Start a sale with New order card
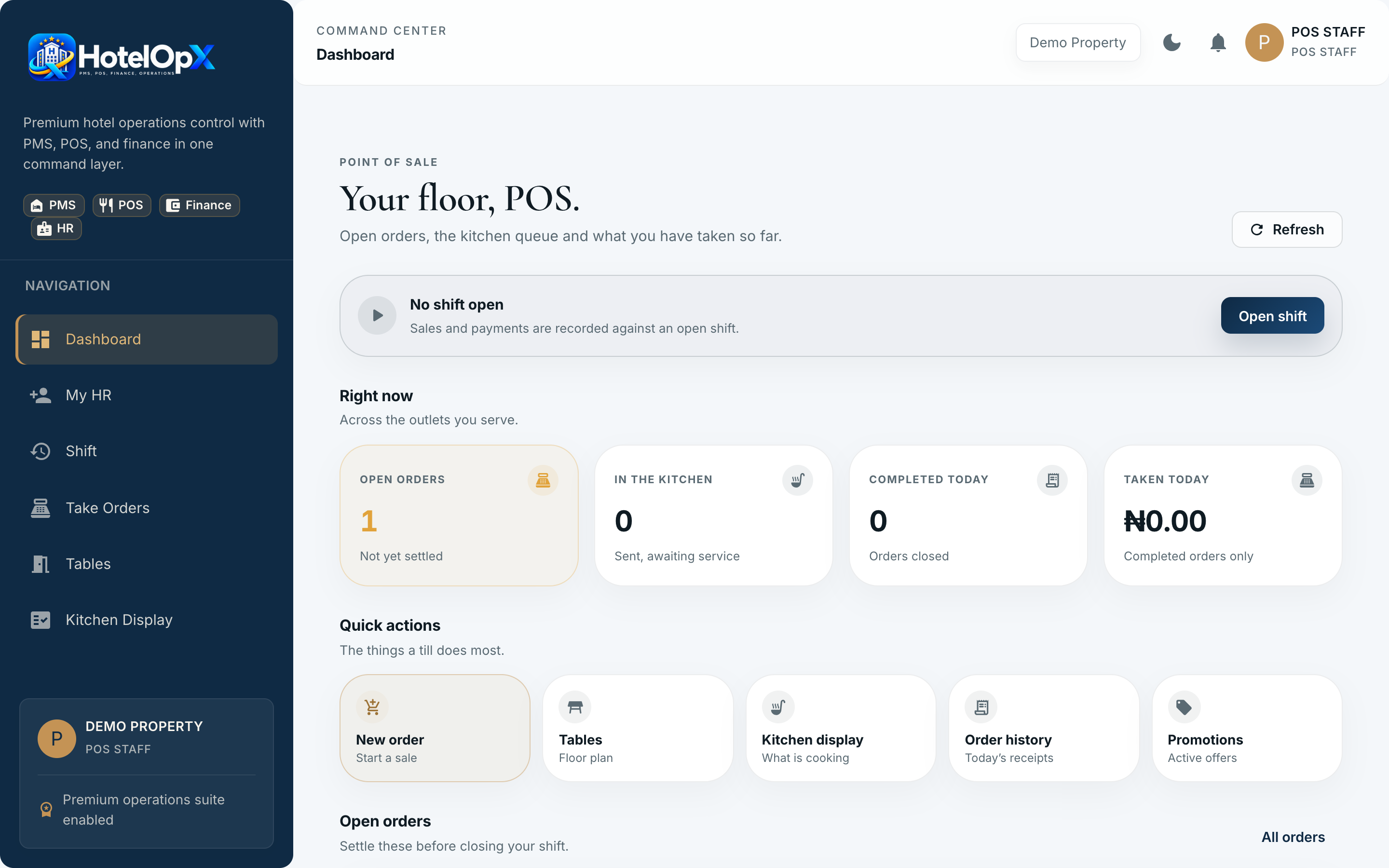1389x868 pixels. pyautogui.click(x=435, y=728)
